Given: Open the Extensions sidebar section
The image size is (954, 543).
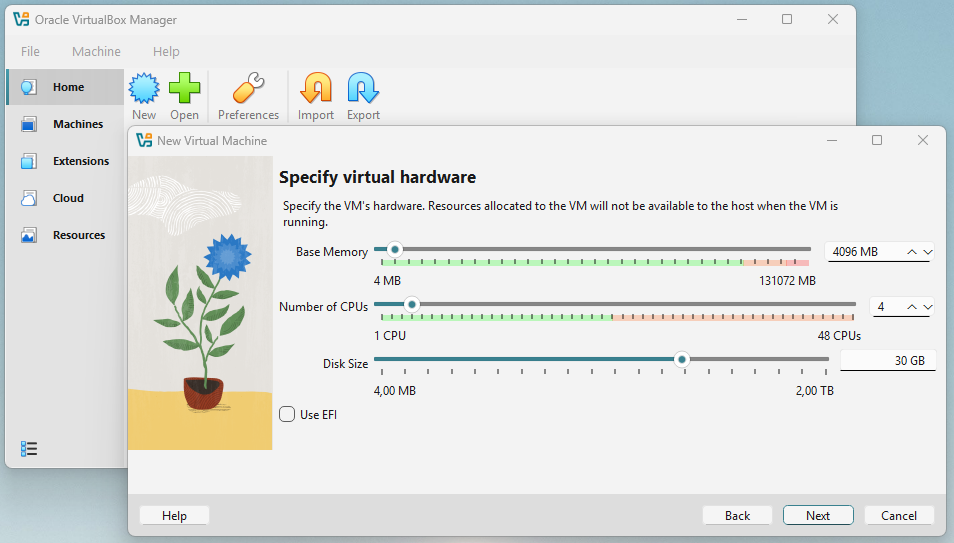Looking at the screenshot, I should tap(65, 161).
